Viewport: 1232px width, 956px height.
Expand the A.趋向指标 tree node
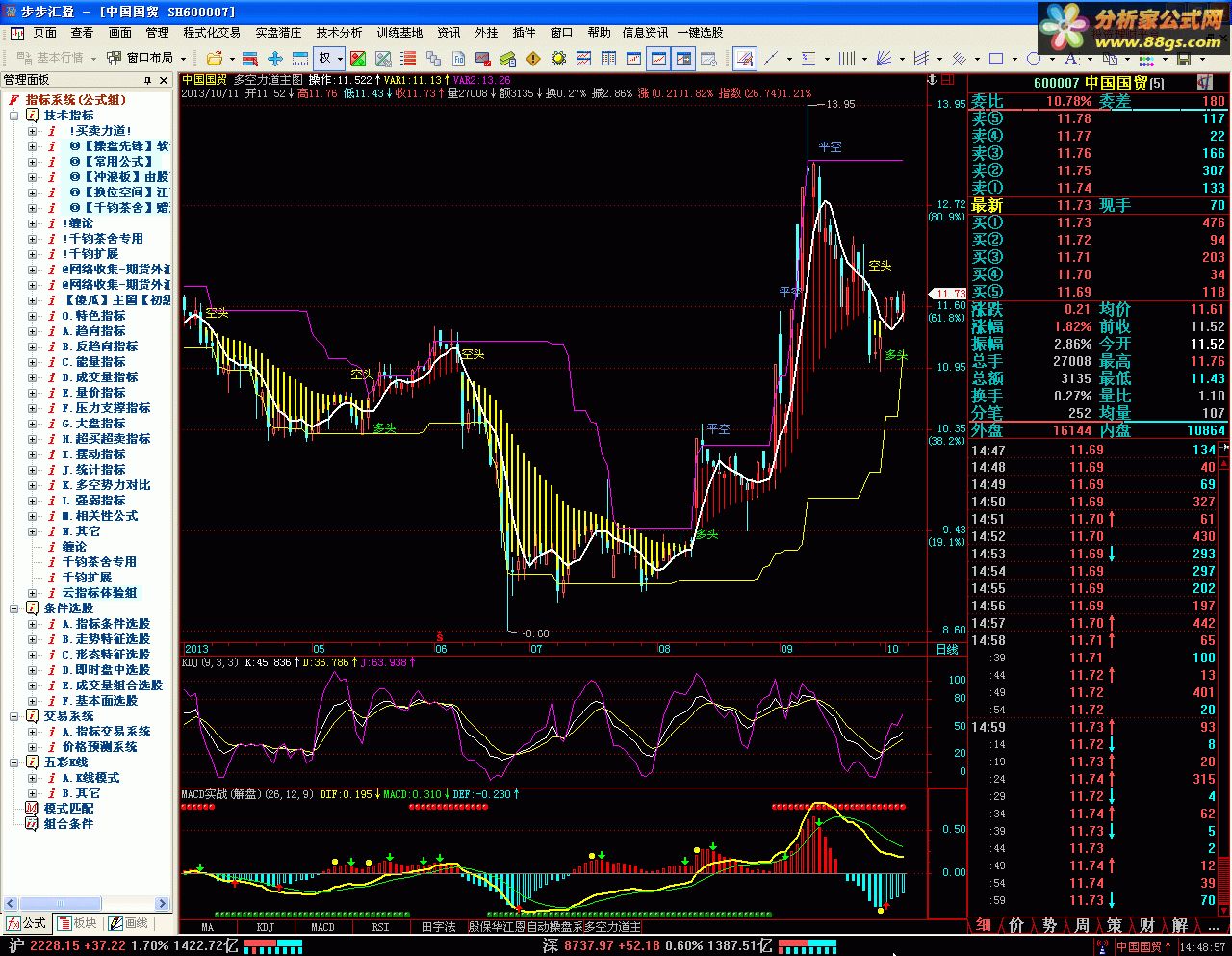32,331
